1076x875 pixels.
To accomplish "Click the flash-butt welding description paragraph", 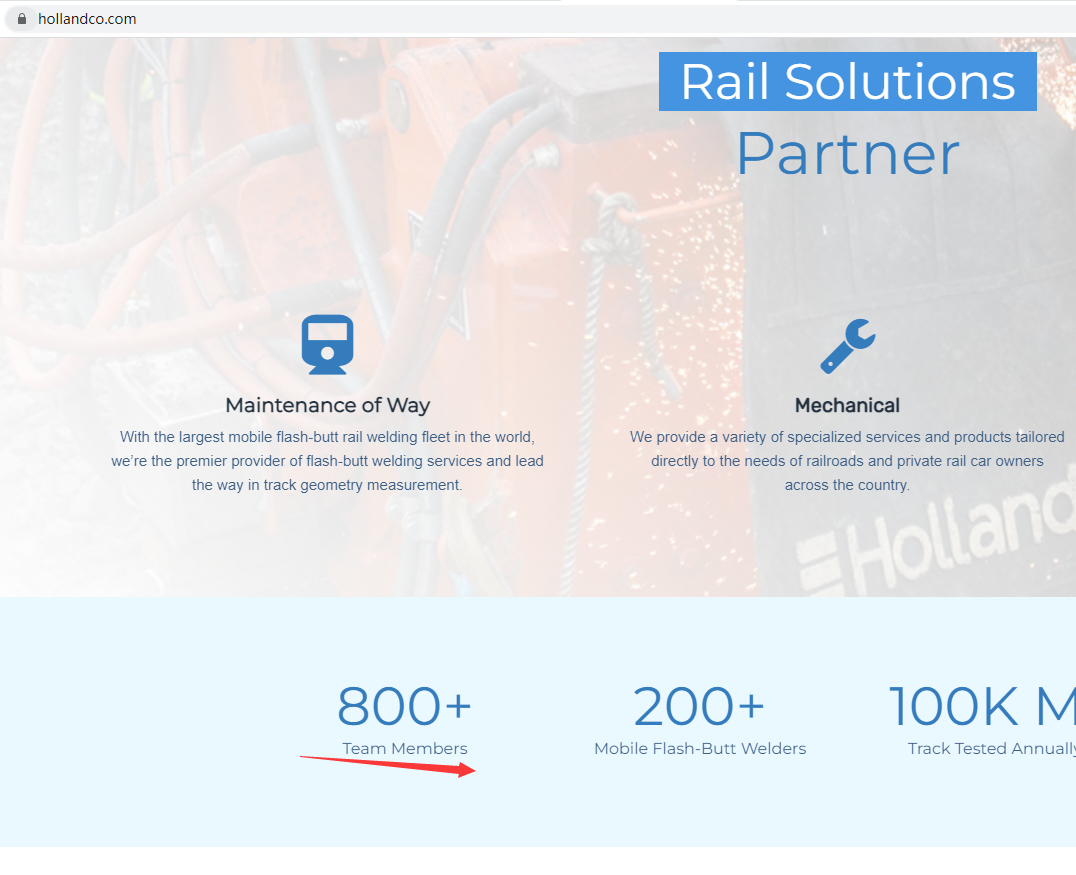I will point(327,461).
